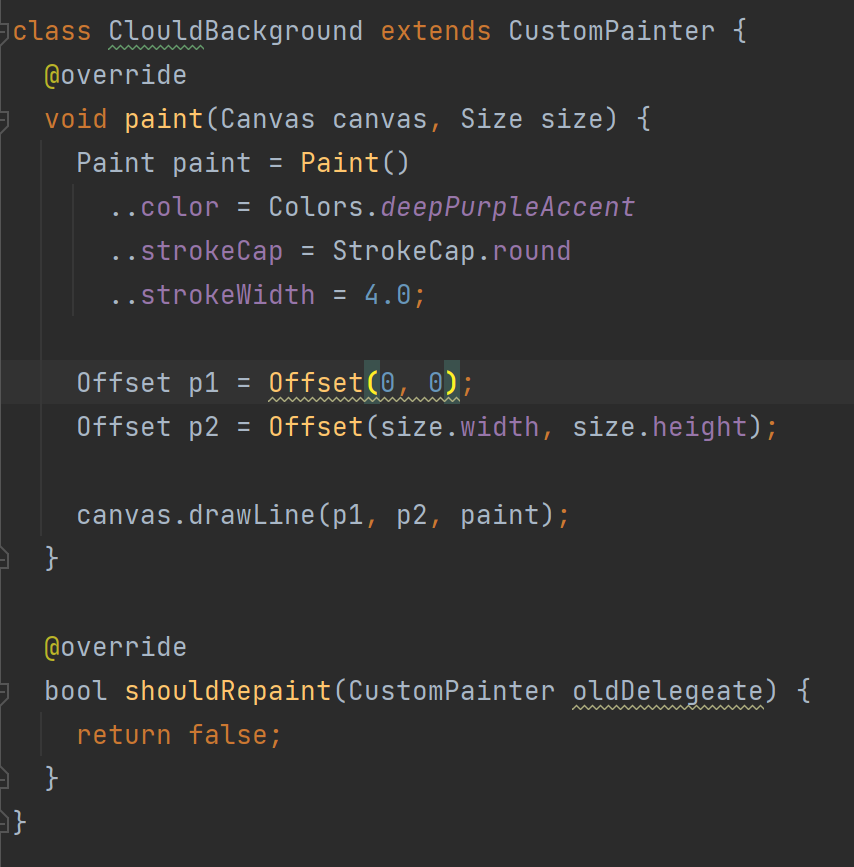Collapse the ClouldBackground class fold marker
The width and height of the screenshot is (854, 867).
point(3,32)
